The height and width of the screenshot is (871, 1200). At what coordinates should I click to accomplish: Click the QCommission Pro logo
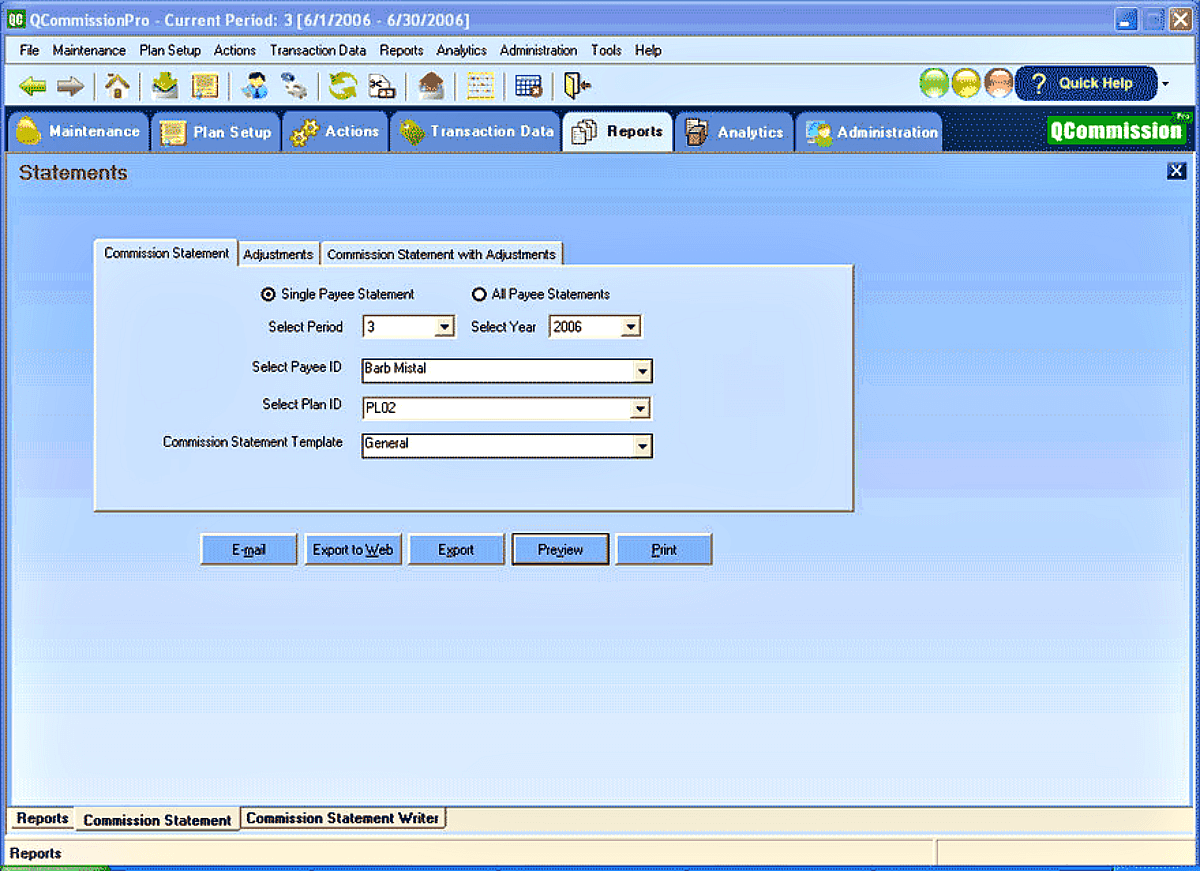tap(1119, 130)
